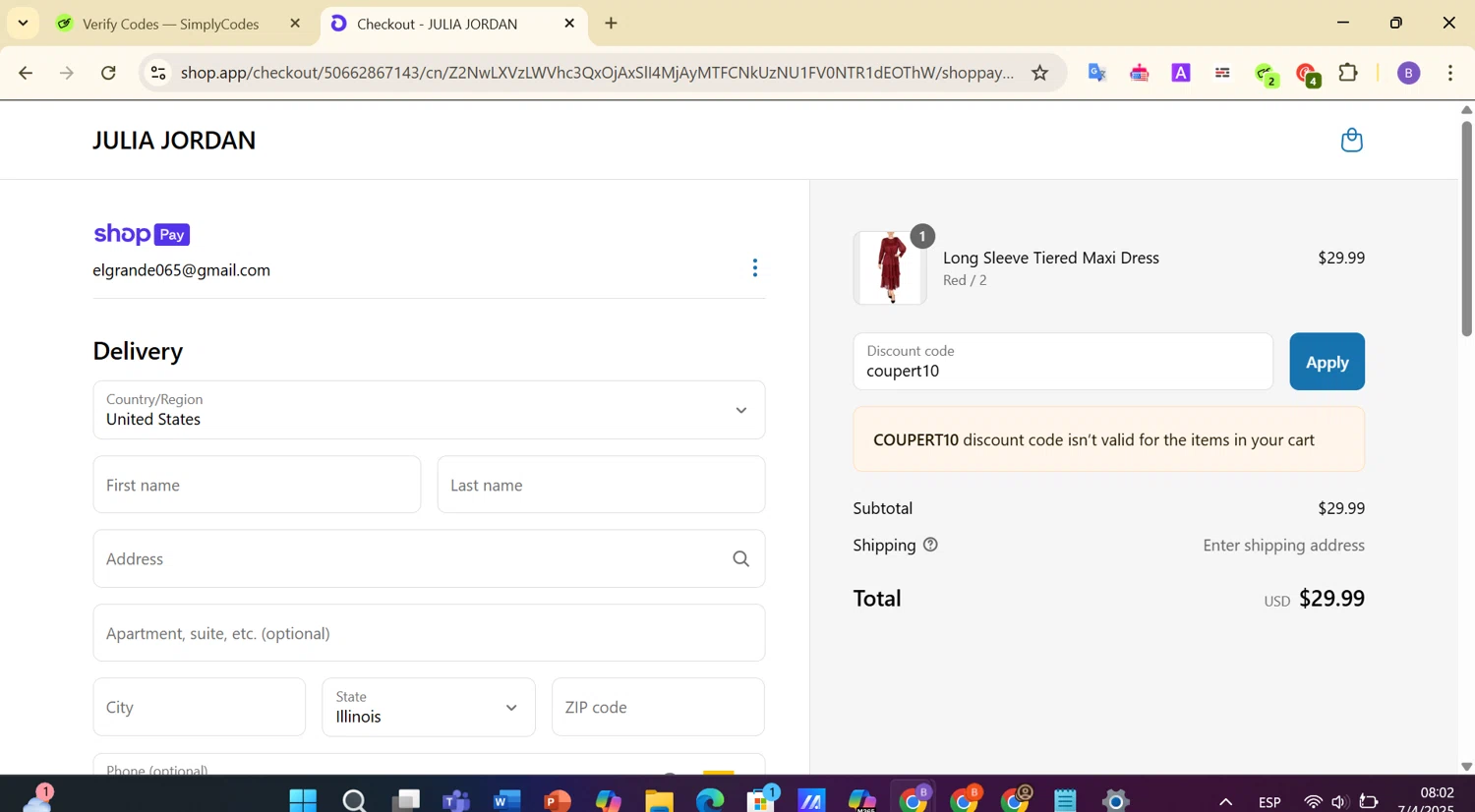Open the ESP language indicator
This screenshot has height=812, width=1475.
pyautogui.click(x=1269, y=802)
